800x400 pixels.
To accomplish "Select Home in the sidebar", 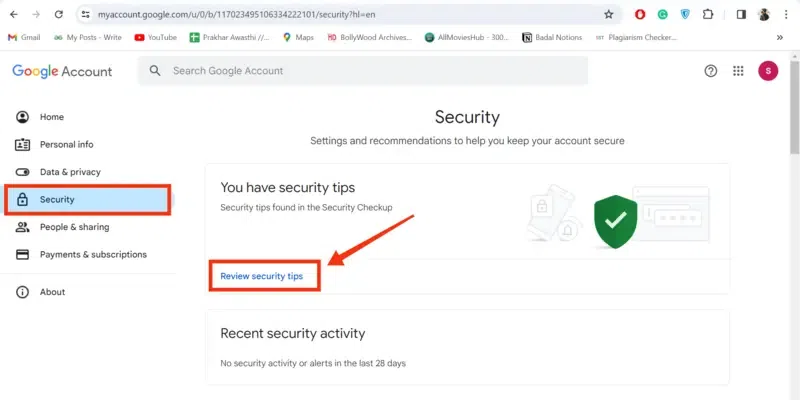I will pyautogui.click(x=51, y=117).
